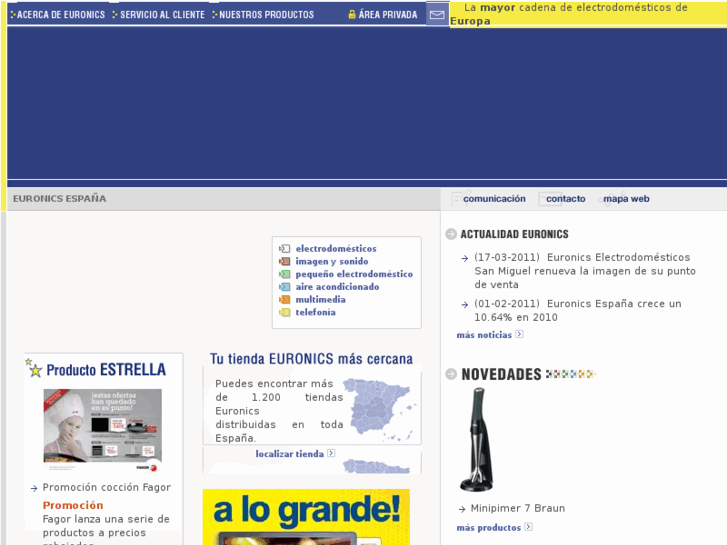
Task: Click the aire acondicionado category icon
Action: click(x=285, y=287)
